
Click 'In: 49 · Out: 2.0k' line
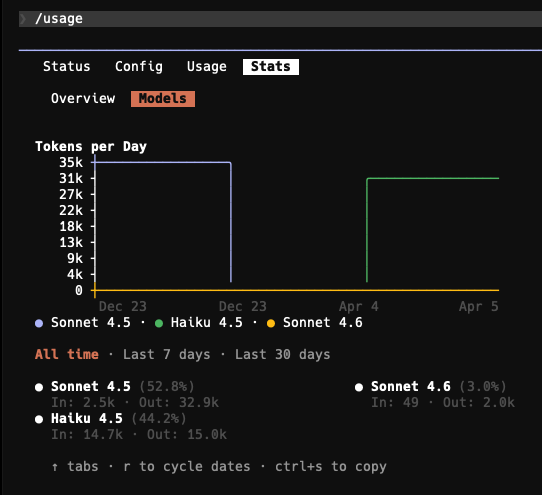pos(443,402)
